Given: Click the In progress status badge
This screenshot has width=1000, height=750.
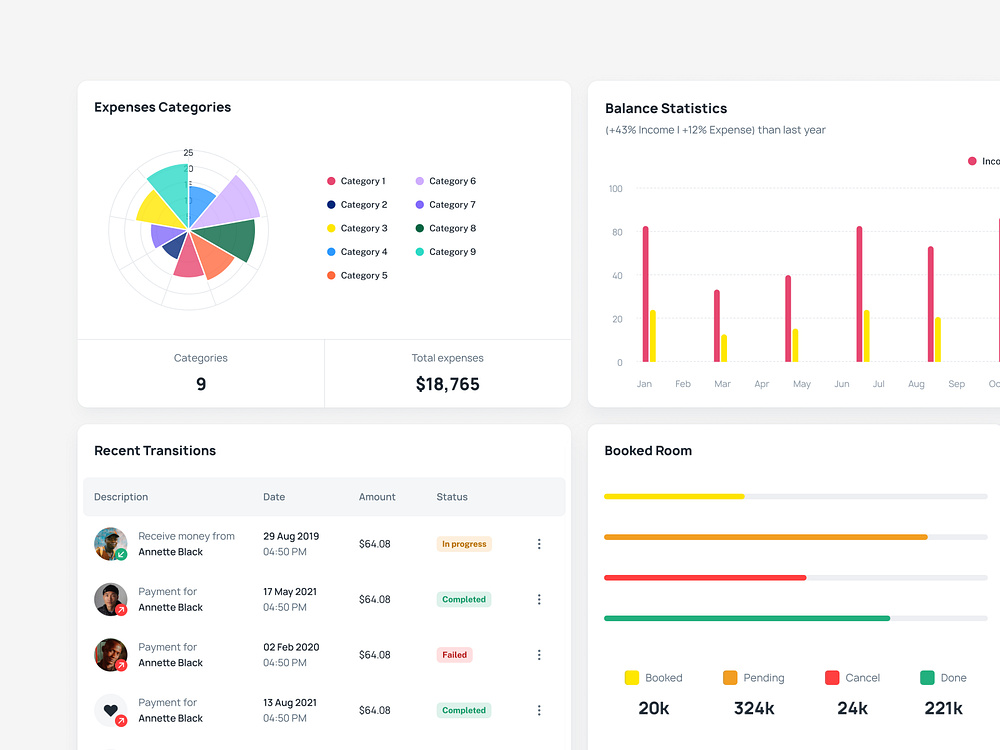Looking at the screenshot, I should click(464, 543).
